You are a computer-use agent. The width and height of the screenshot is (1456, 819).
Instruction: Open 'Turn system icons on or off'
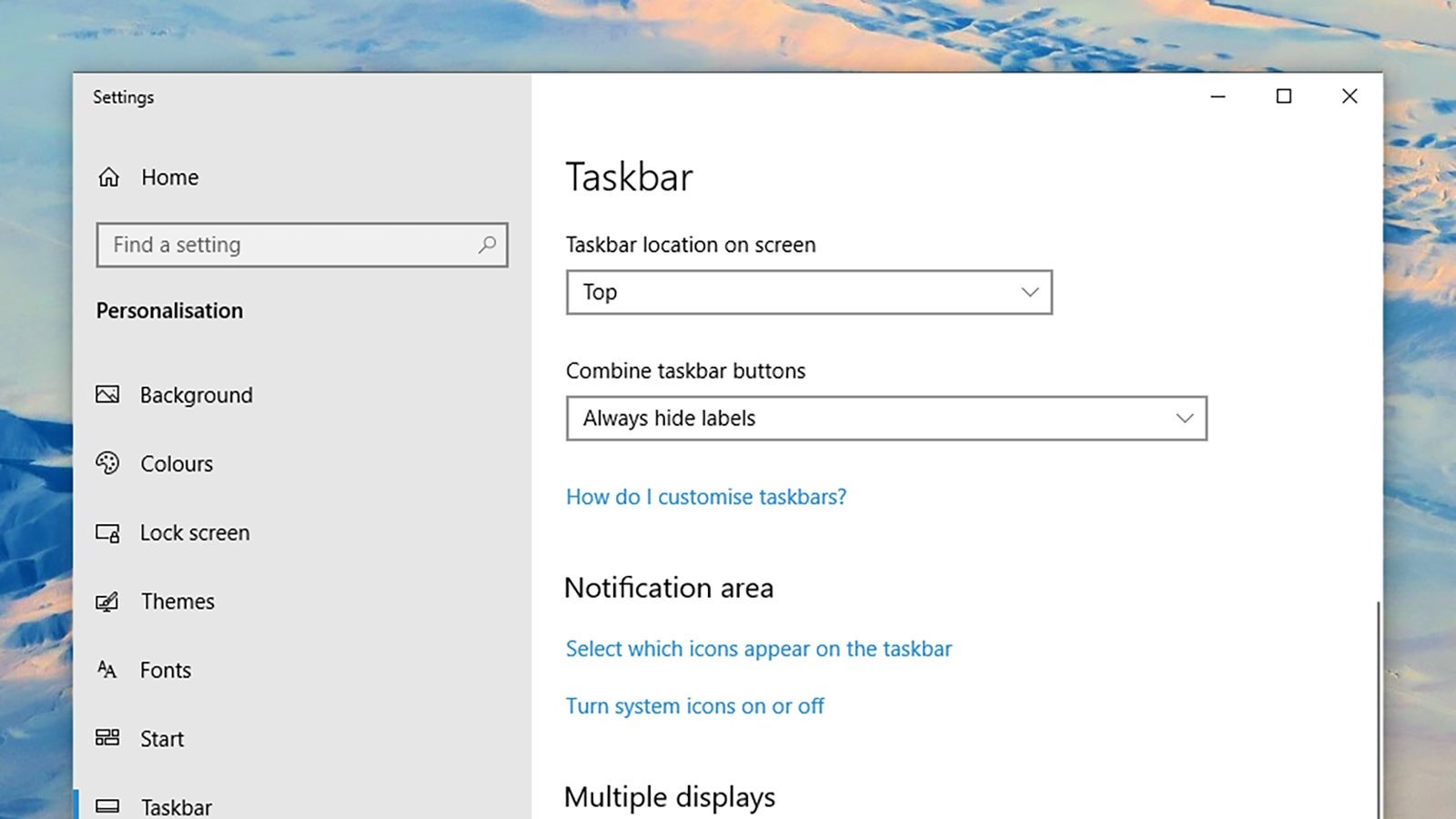(694, 706)
